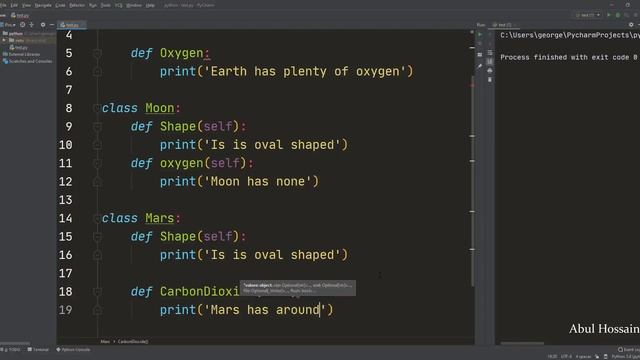Open the Tools menu
Image resolution: width=640 pixels, height=360 pixels.
coord(105,5)
